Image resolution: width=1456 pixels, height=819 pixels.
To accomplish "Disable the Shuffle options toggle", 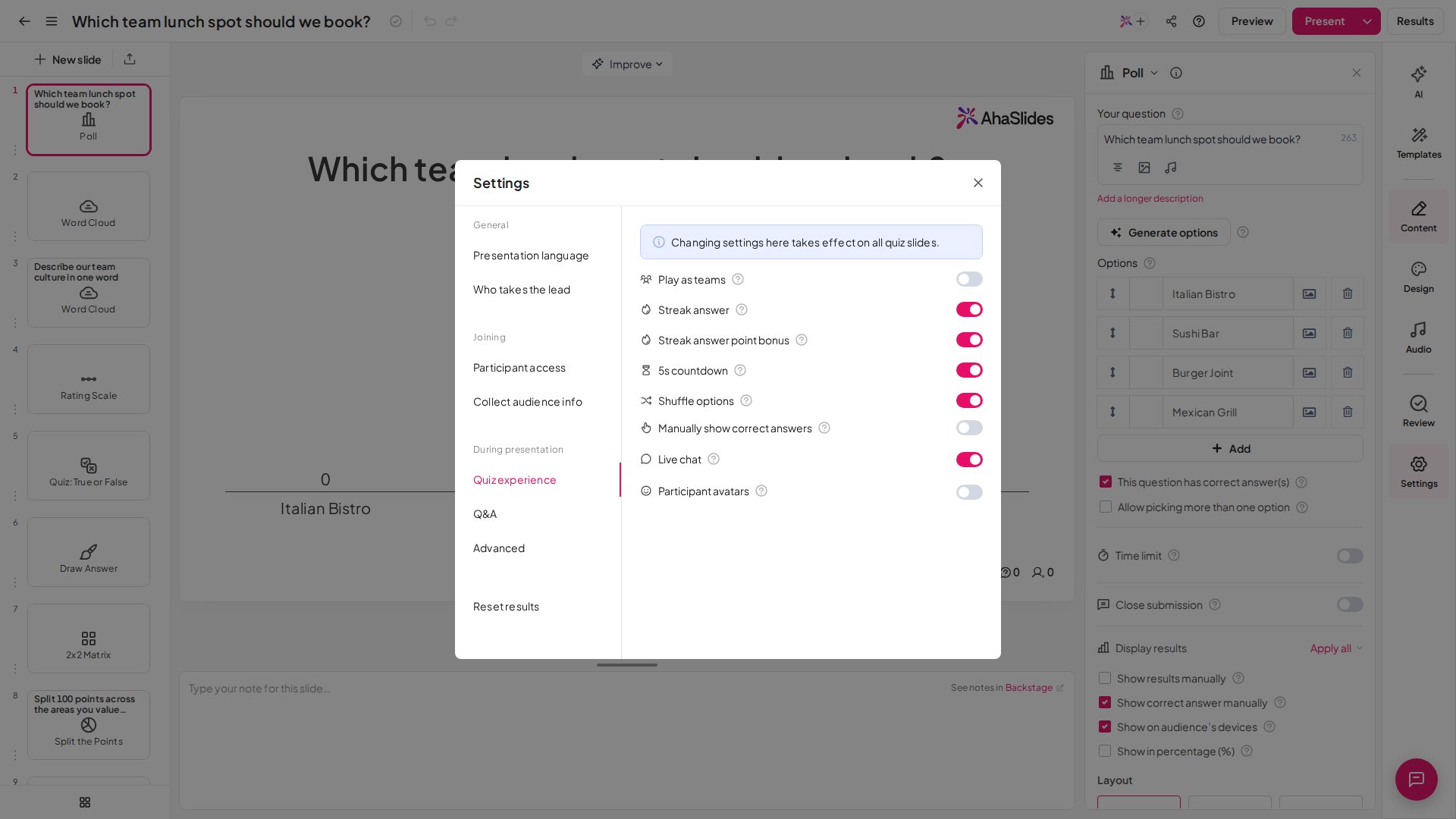I will (x=969, y=400).
